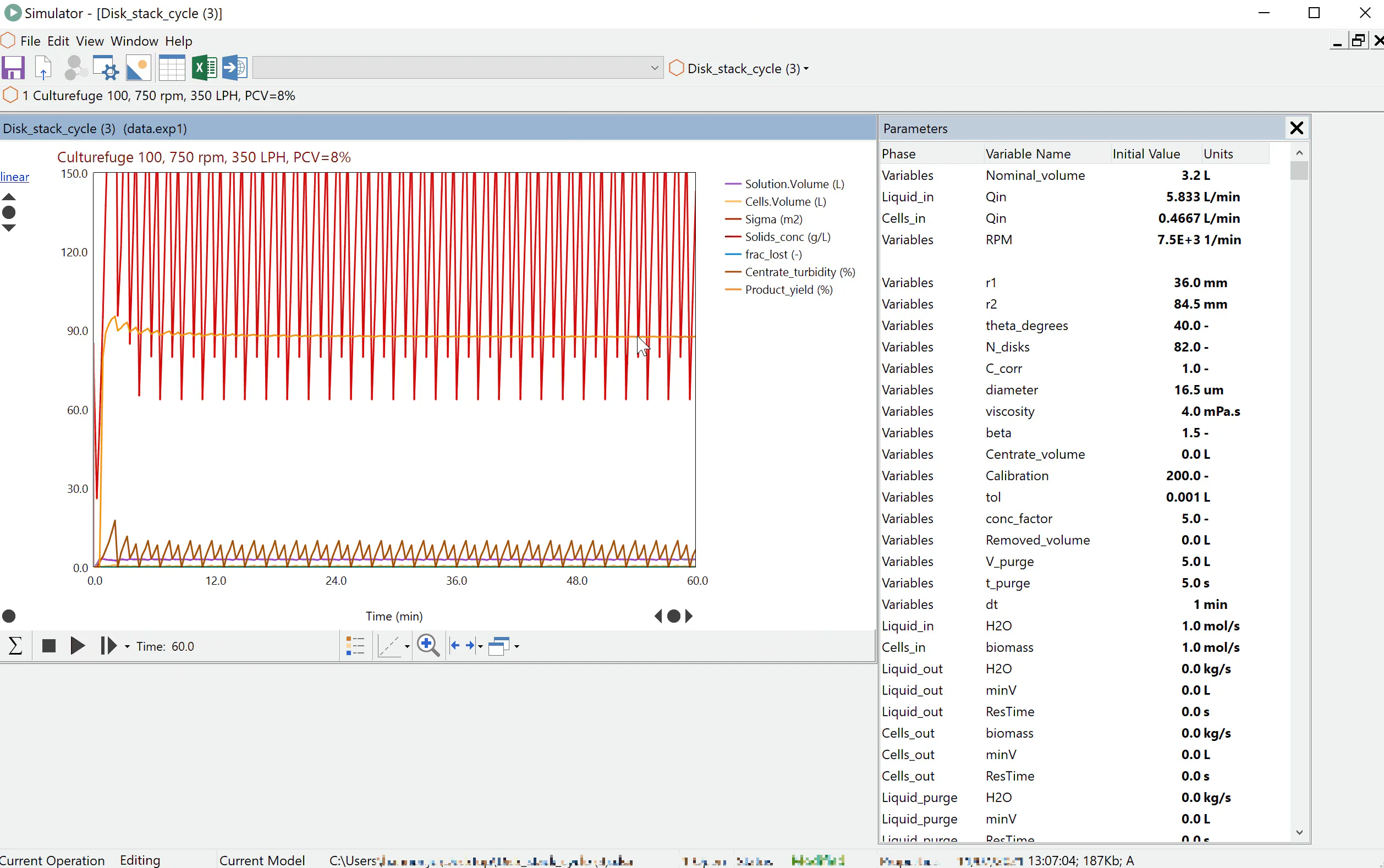
Task: Open dropdown beside cascading windows icon
Action: pyautogui.click(x=517, y=646)
